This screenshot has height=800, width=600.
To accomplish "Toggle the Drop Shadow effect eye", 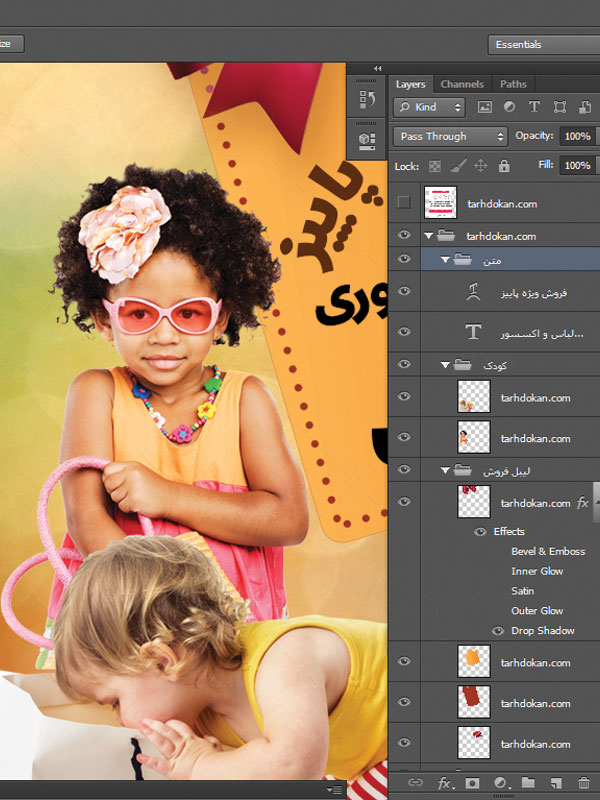I will coord(497,631).
